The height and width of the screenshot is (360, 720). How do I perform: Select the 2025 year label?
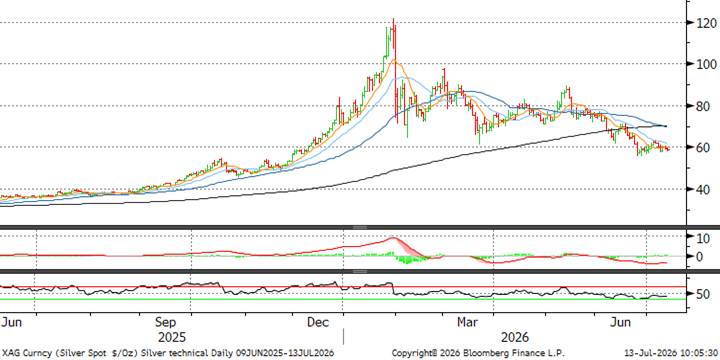point(172,337)
